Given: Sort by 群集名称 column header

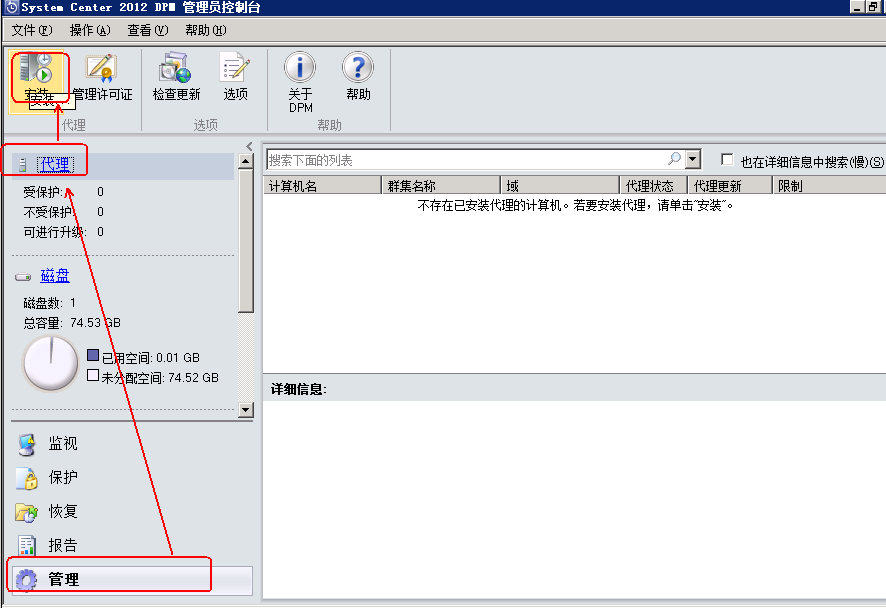Looking at the screenshot, I should (x=441, y=185).
